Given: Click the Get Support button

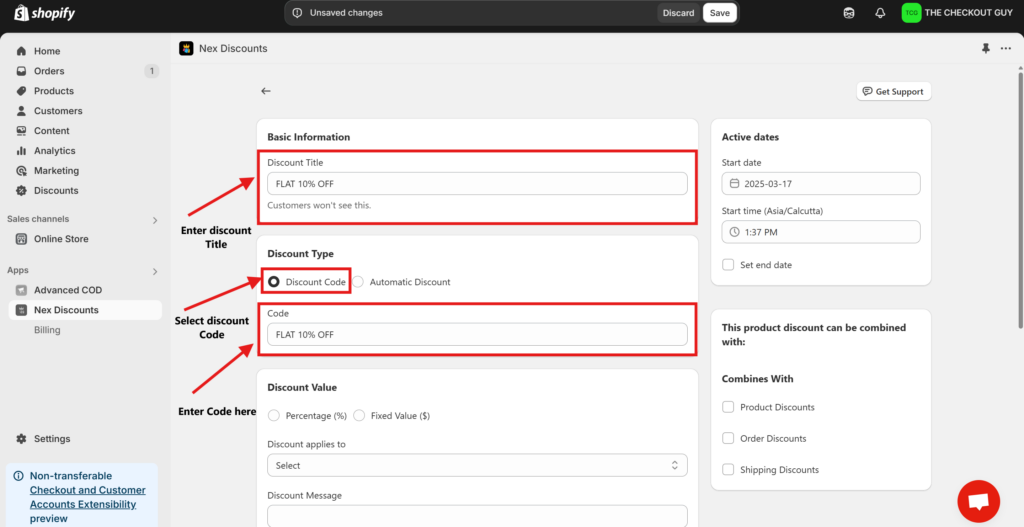Looking at the screenshot, I should click(x=893, y=91).
